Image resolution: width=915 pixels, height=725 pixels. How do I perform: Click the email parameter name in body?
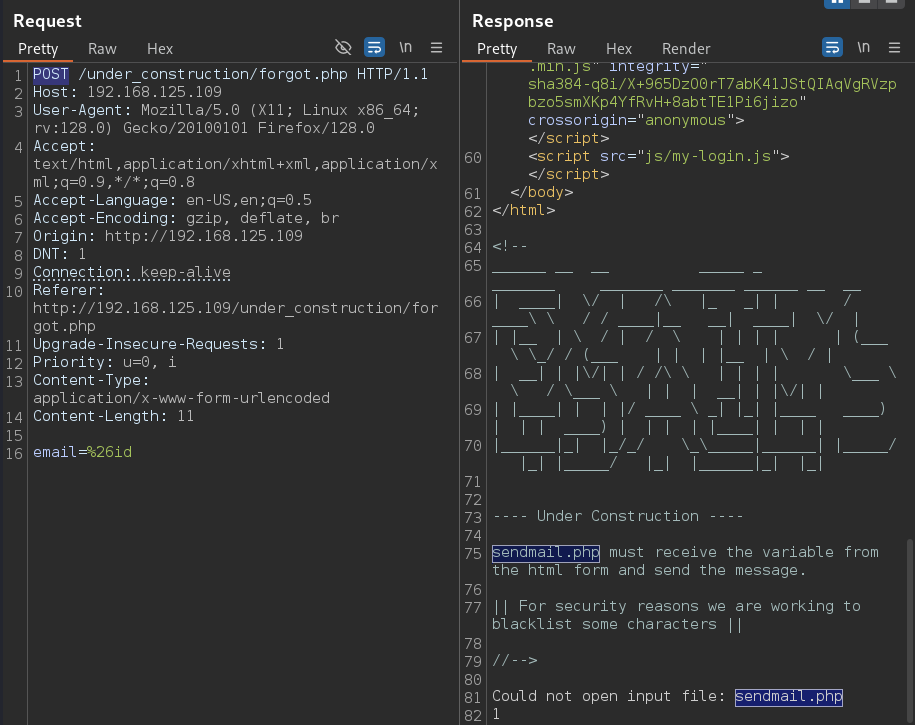[x=55, y=452]
